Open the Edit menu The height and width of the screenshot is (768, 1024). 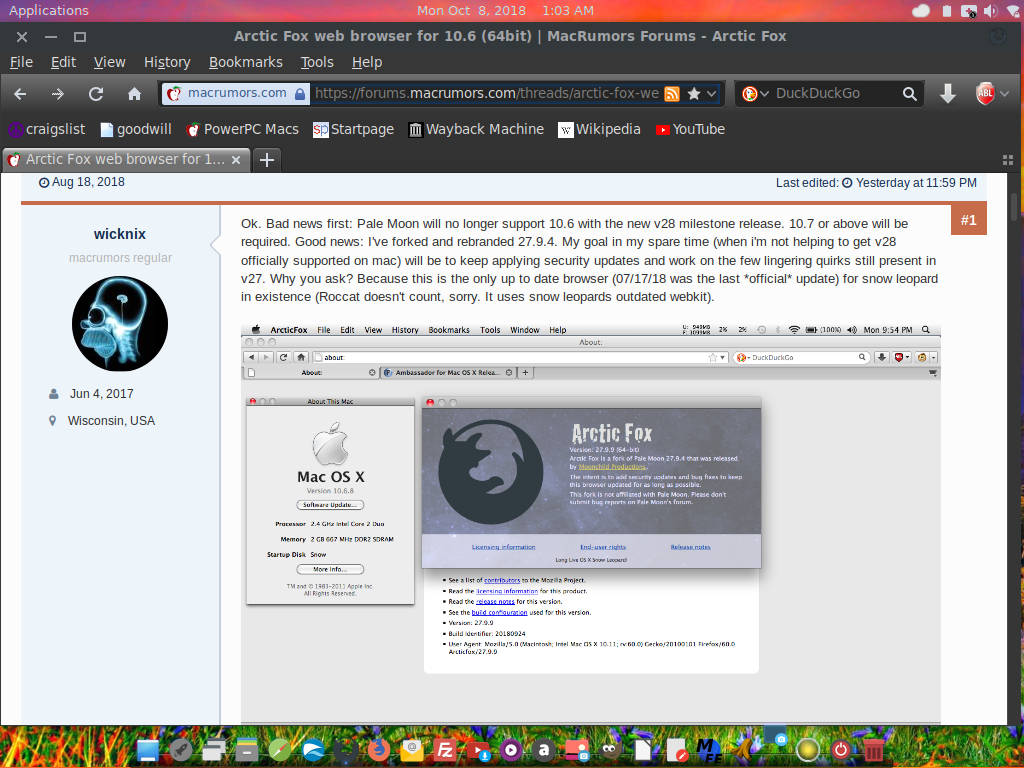[63, 62]
